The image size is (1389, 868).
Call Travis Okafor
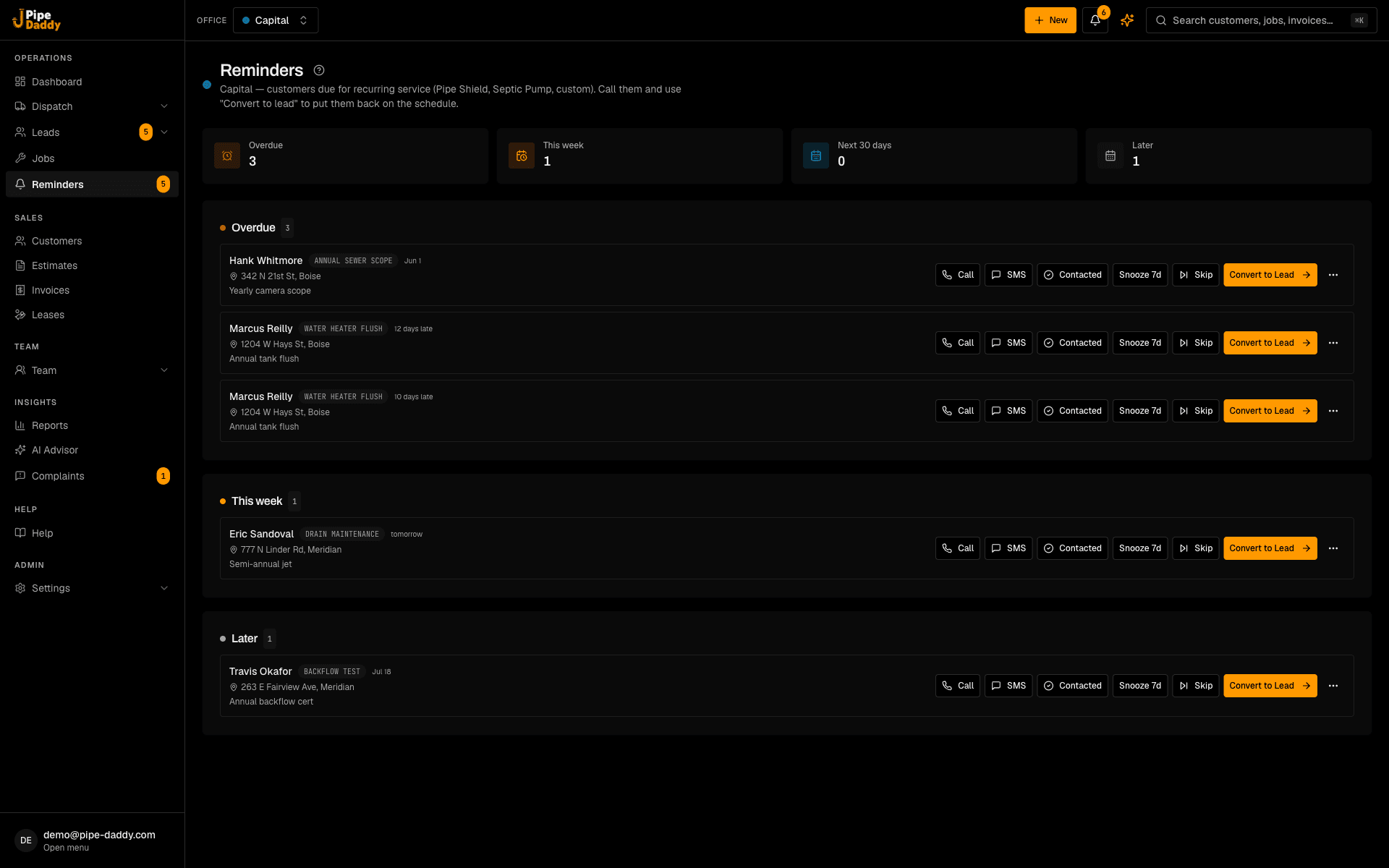click(957, 686)
